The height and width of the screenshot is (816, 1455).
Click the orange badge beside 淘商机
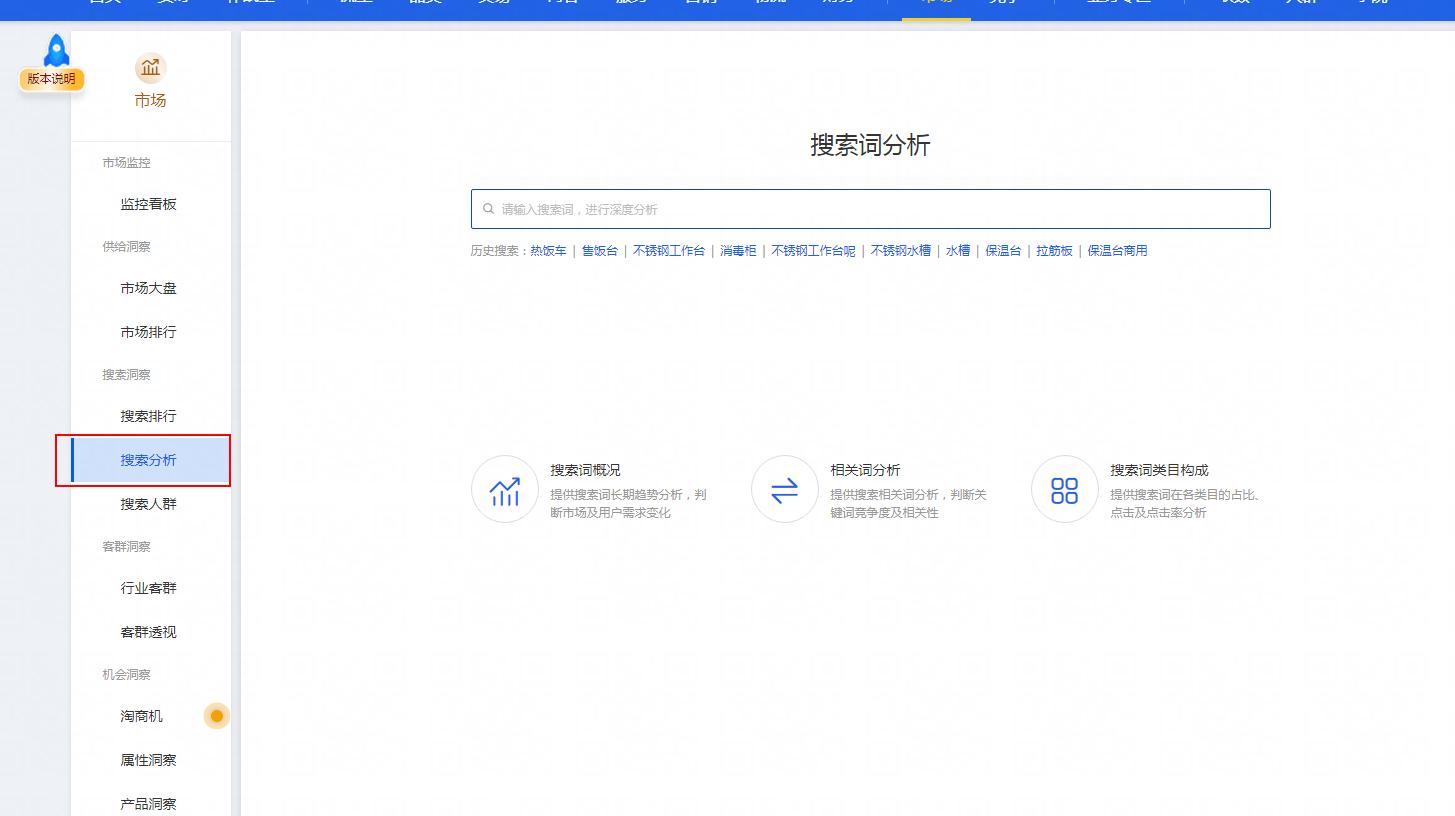(x=217, y=716)
